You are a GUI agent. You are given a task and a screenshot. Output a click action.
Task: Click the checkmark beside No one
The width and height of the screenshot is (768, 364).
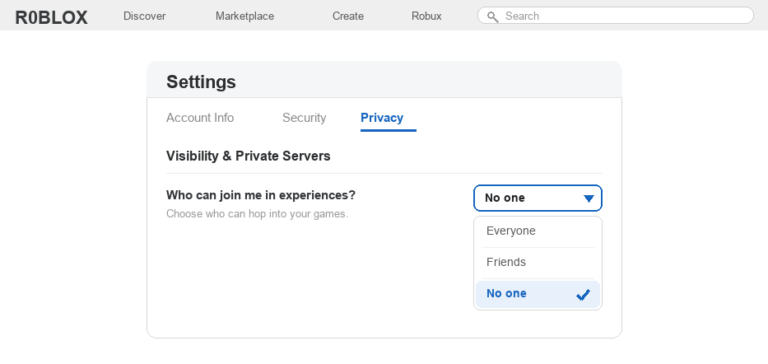coord(583,294)
